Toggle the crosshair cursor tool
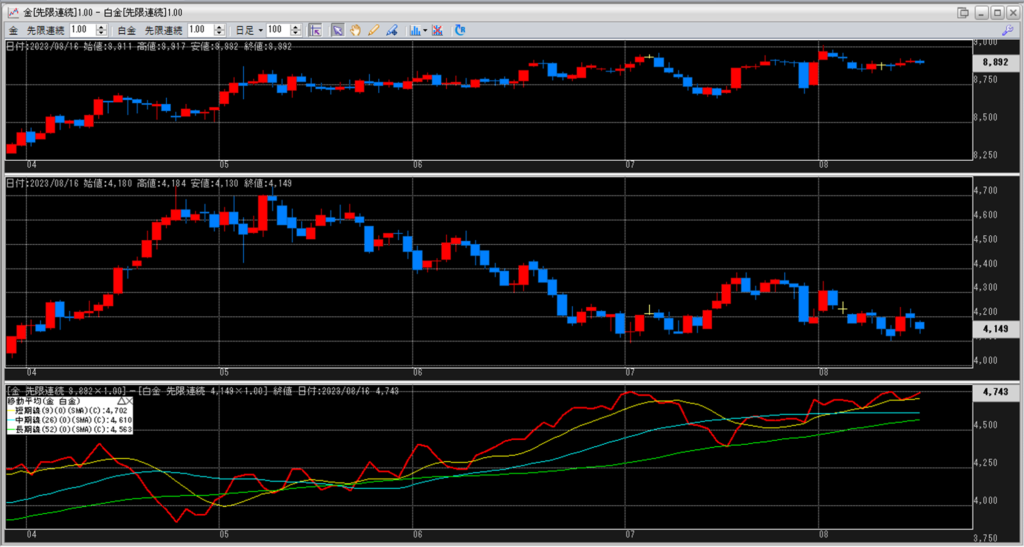The height and width of the screenshot is (547, 1024). (315, 30)
